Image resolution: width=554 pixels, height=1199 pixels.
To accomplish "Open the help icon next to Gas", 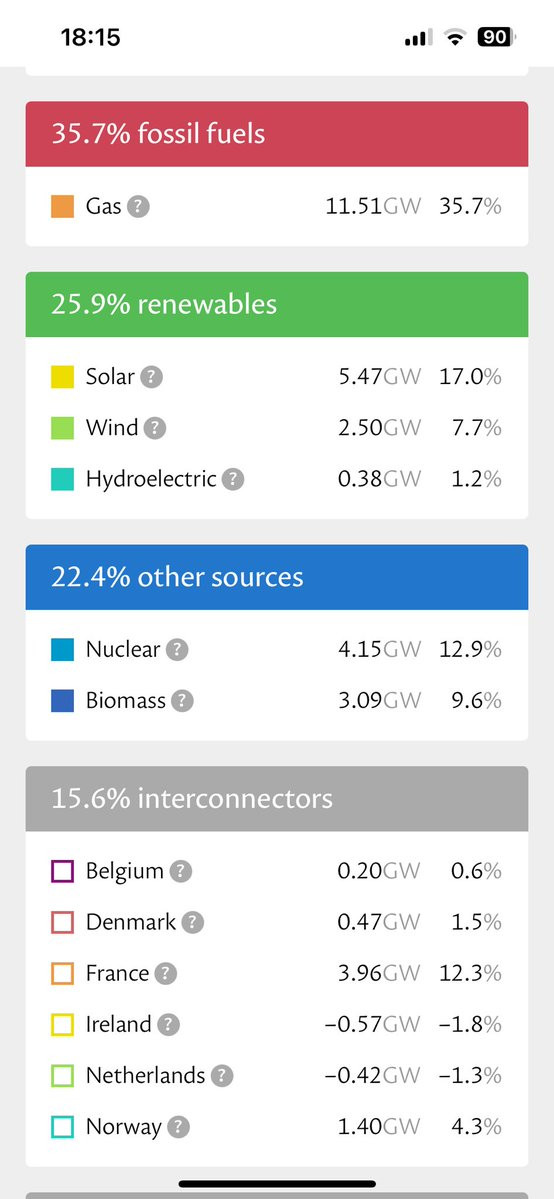I will 138,206.
